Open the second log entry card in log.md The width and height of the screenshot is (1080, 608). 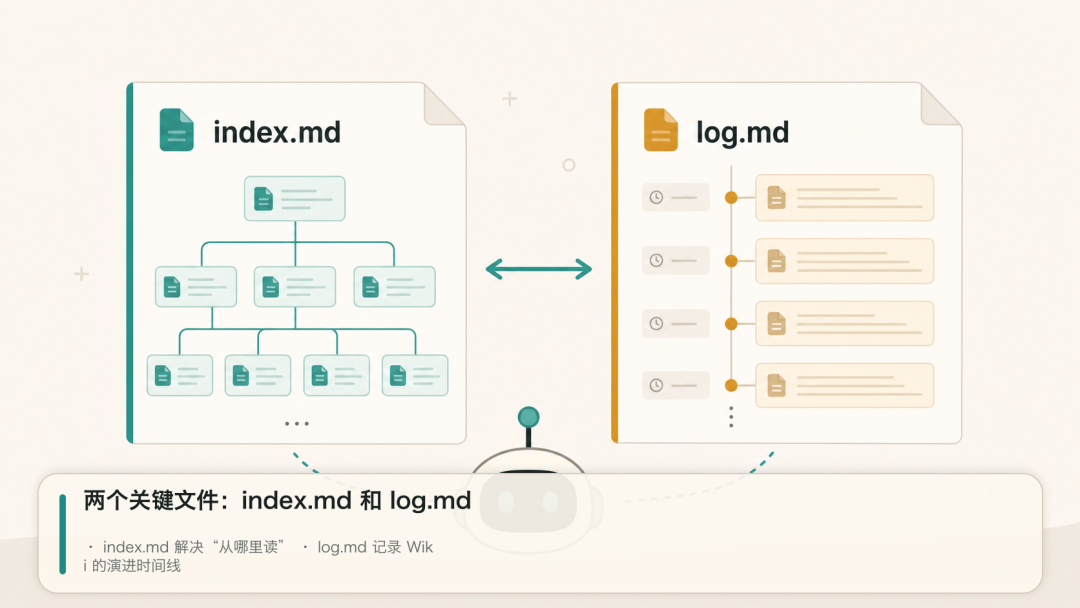[x=844, y=261]
